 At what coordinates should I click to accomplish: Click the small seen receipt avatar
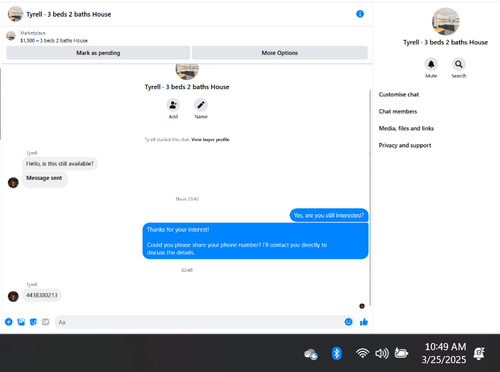(362, 306)
